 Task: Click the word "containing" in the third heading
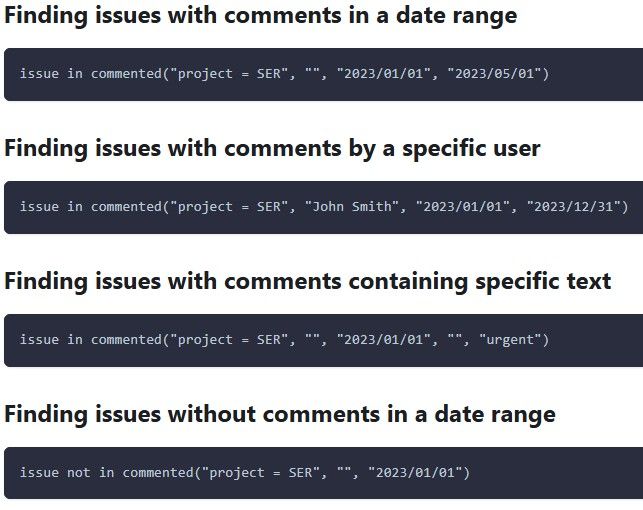(408, 282)
